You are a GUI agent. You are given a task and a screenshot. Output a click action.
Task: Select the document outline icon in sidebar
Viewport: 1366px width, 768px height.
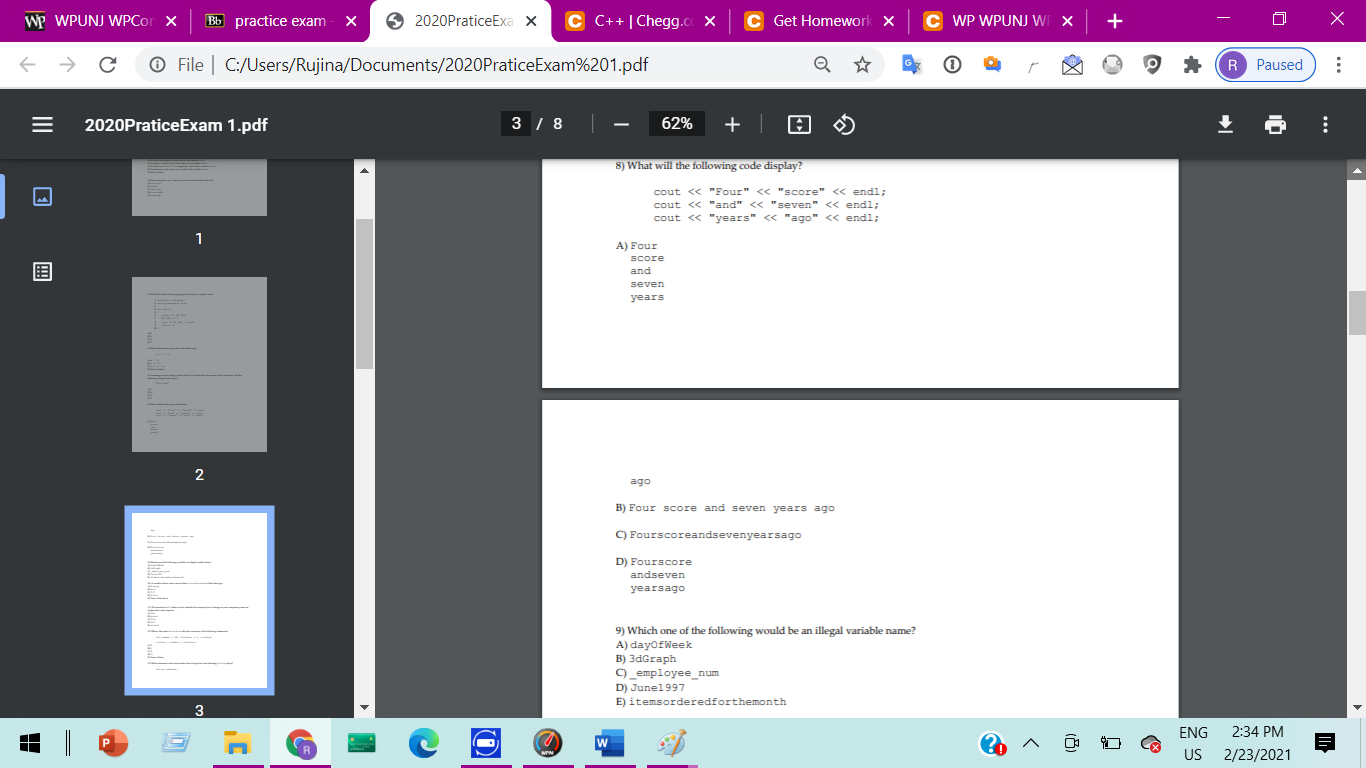pos(41,271)
